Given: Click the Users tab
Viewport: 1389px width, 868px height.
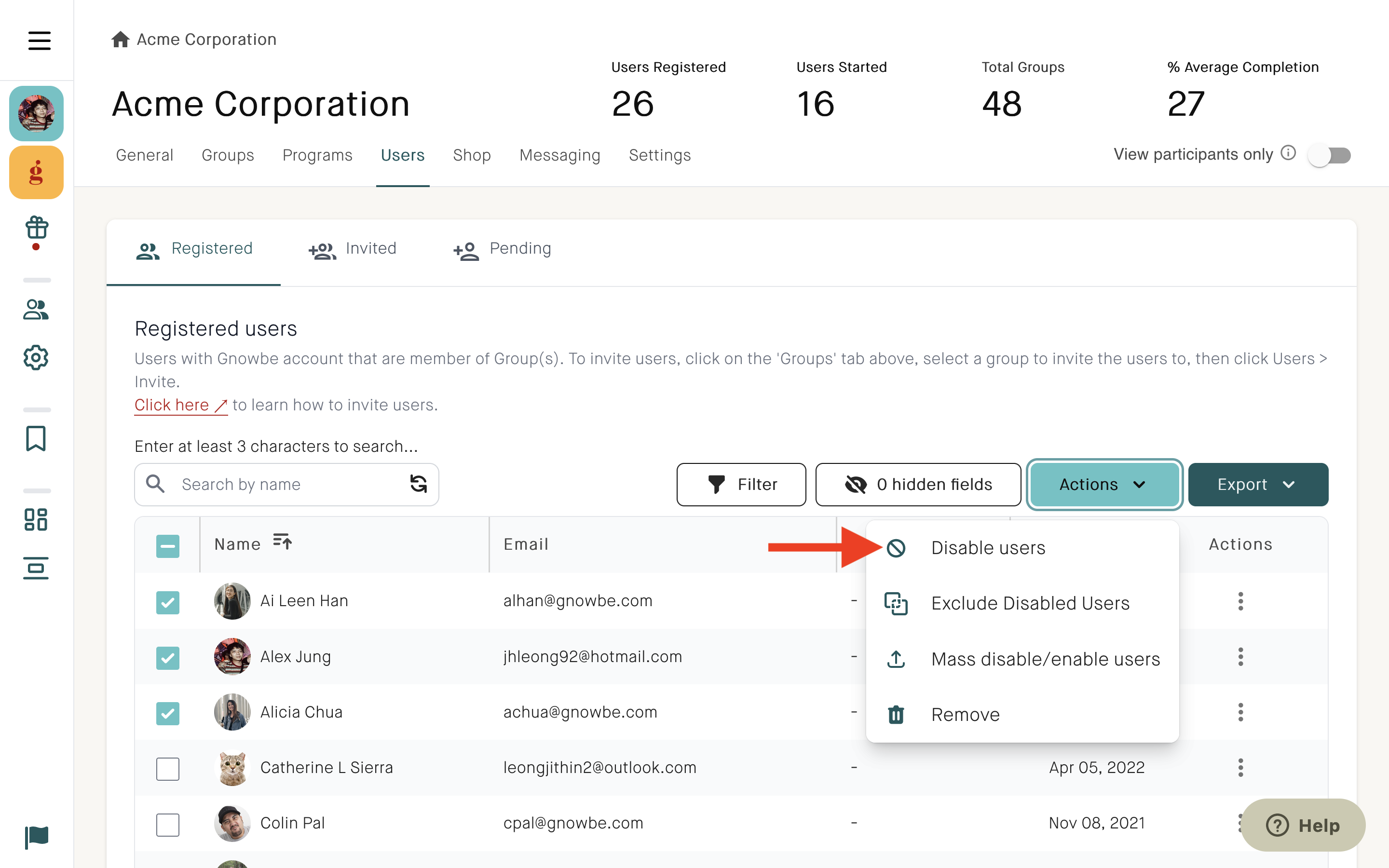Looking at the screenshot, I should point(402,155).
